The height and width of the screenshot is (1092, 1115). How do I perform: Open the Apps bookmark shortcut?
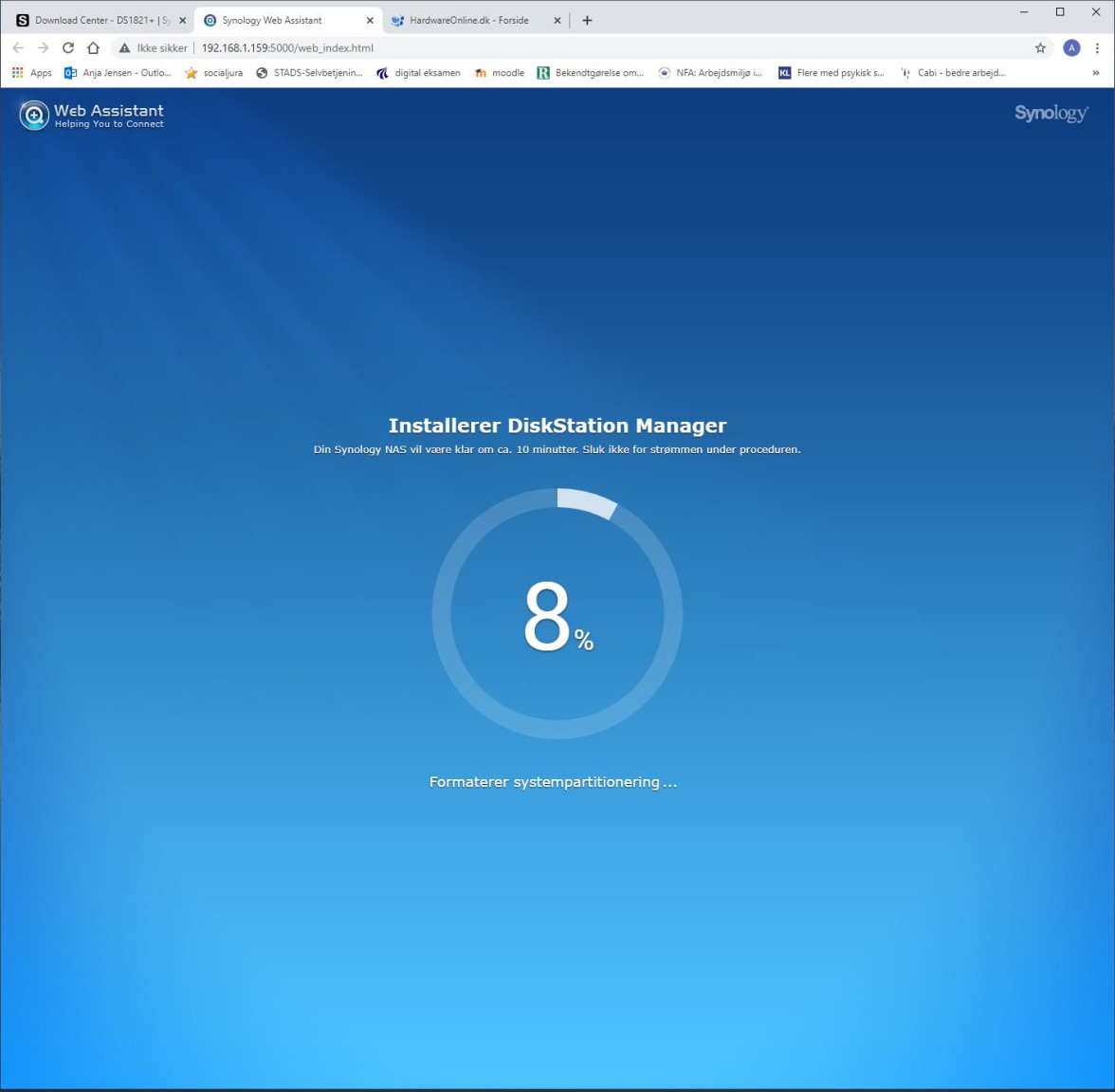tap(32, 72)
